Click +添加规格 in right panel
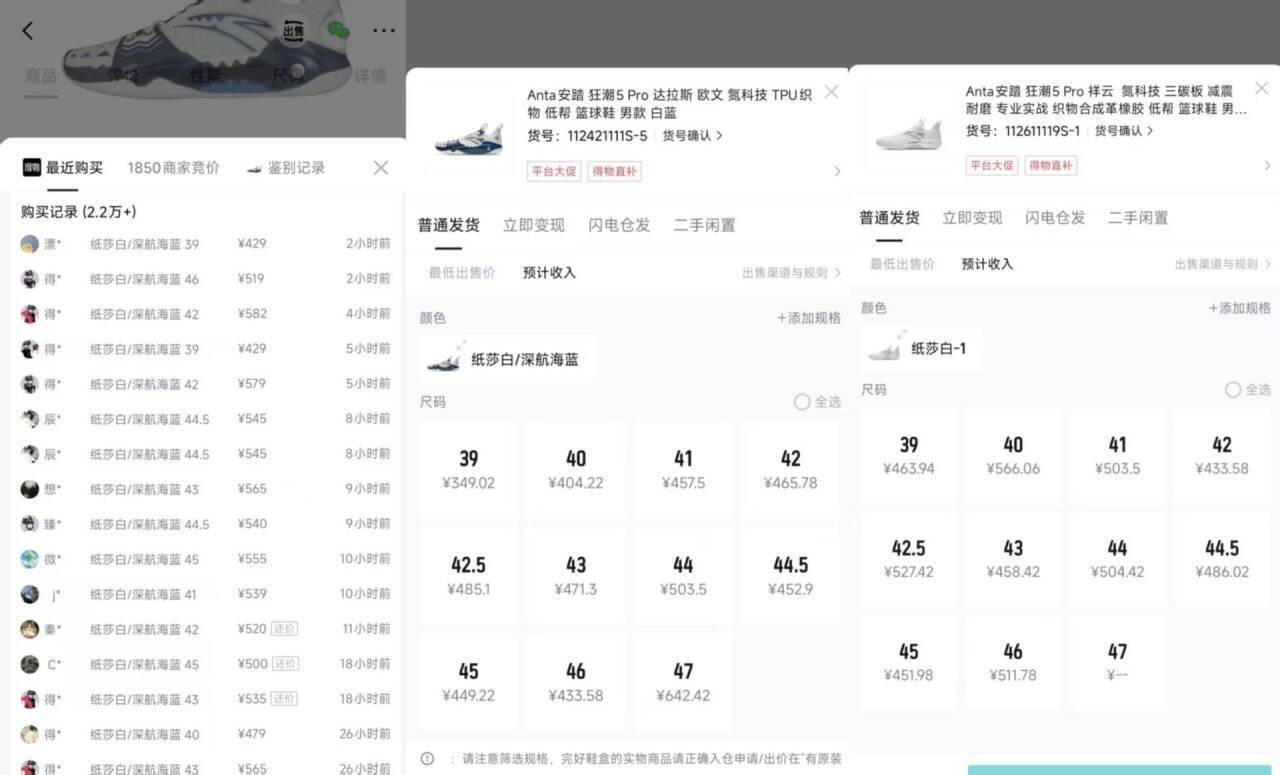The height and width of the screenshot is (775, 1280). point(1240,308)
